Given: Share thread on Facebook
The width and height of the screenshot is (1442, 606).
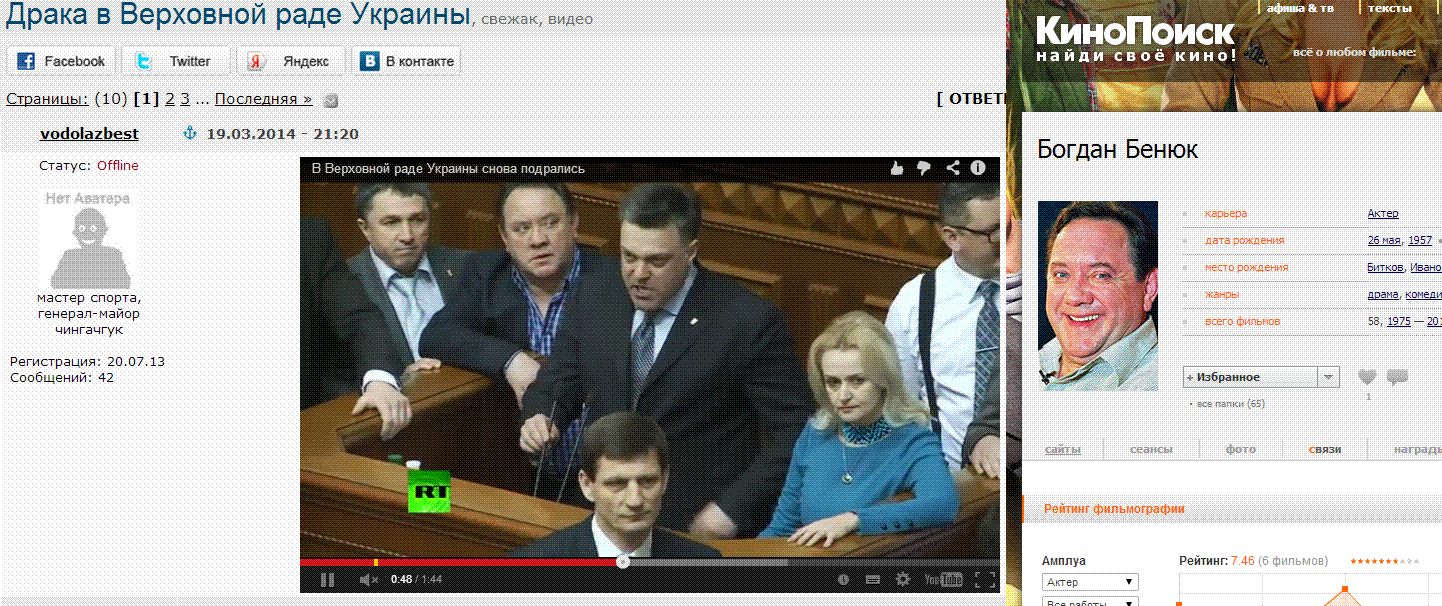Looking at the screenshot, I should (x=61, y=61).
